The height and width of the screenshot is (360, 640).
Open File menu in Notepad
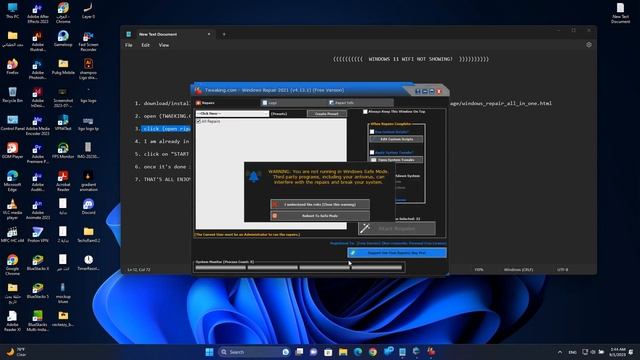tap(129, 45)
